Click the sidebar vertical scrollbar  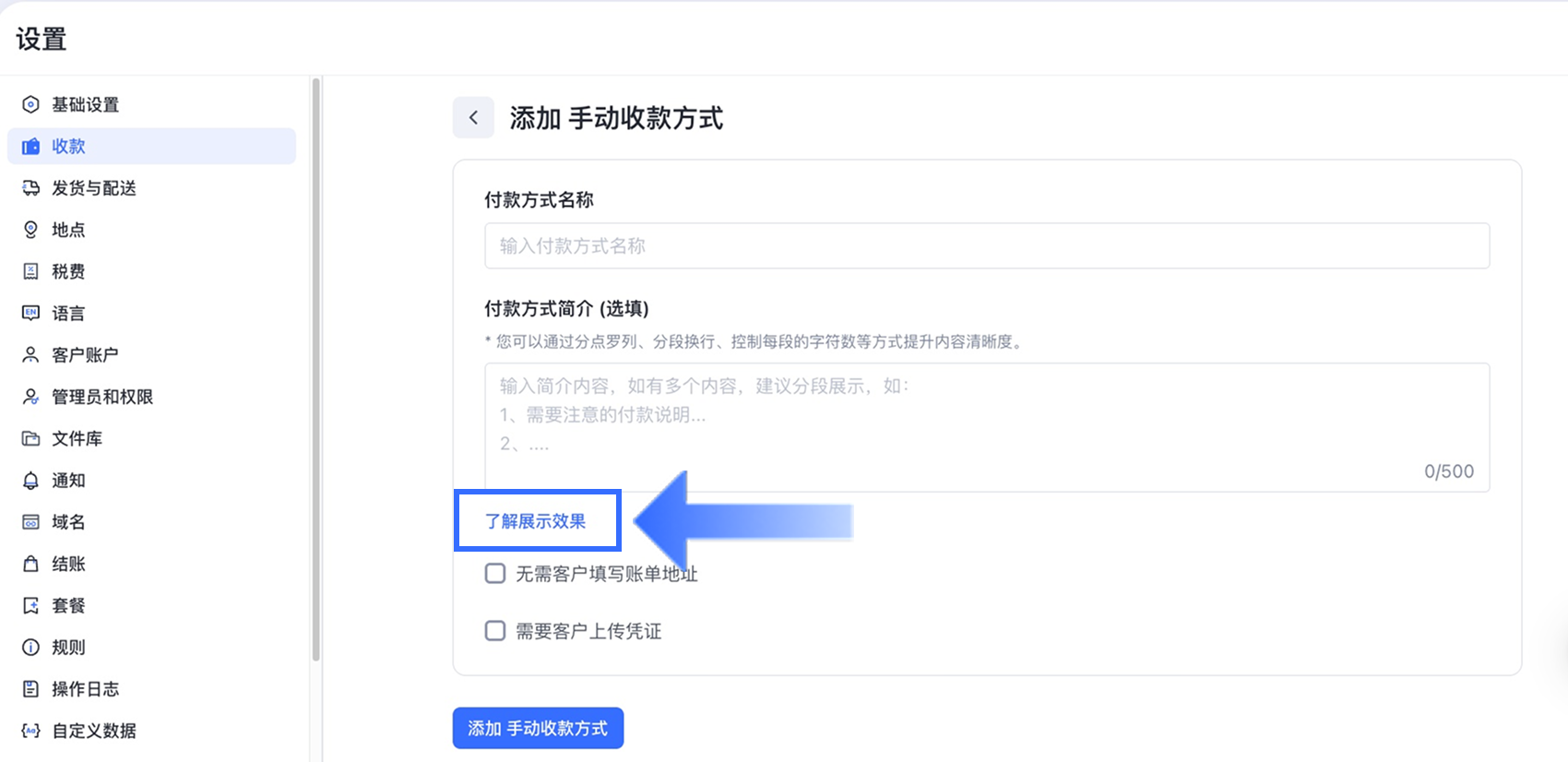pyautogui.click(x=316, y=369)
